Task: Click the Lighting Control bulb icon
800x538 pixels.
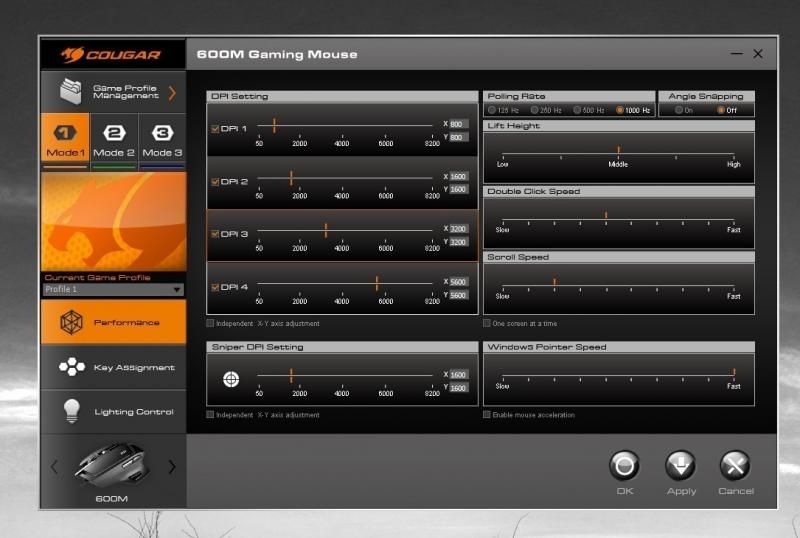Action: click(71, 411)
